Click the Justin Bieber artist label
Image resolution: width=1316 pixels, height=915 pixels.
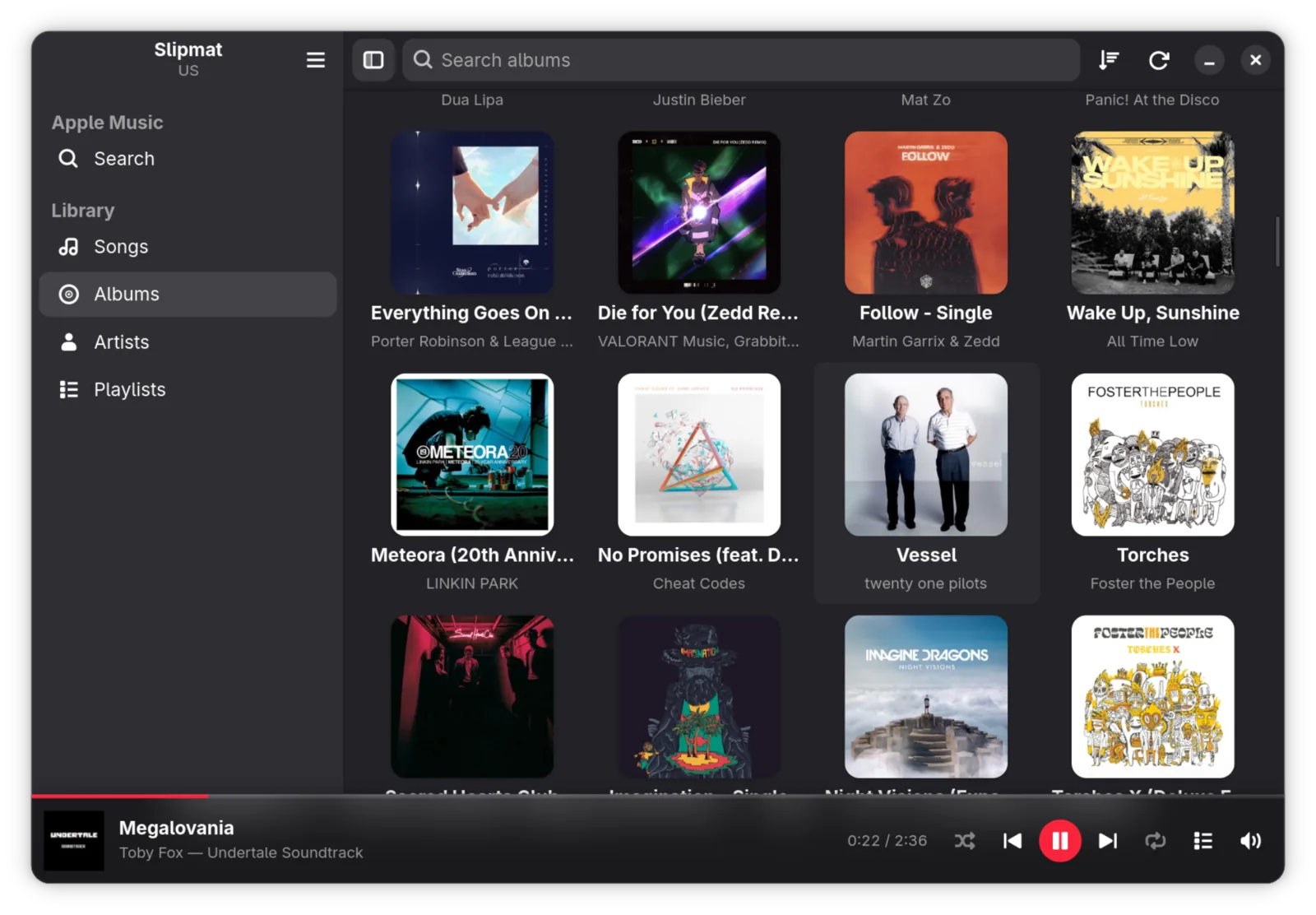pos(699,100)
